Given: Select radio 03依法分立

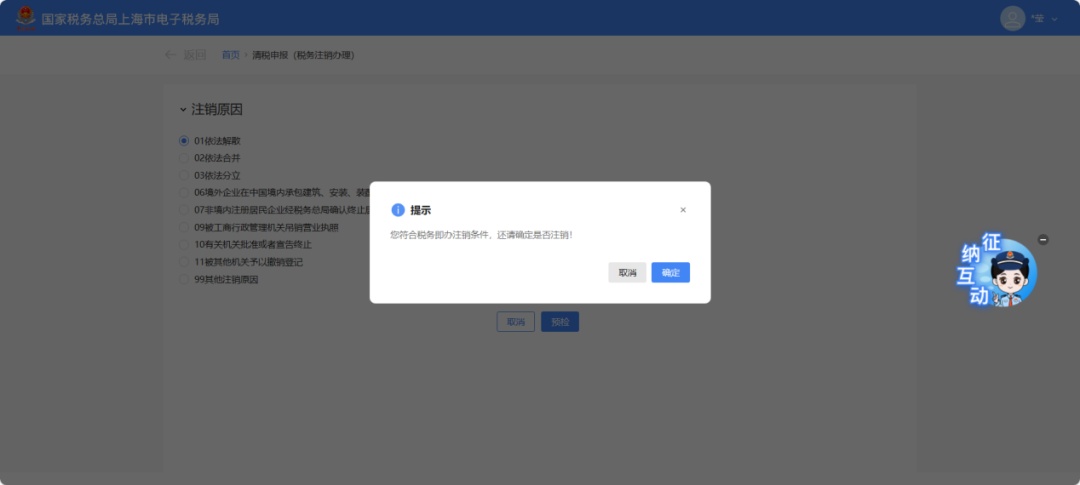Looking at the screenshot, I should [x=184, y=175].
